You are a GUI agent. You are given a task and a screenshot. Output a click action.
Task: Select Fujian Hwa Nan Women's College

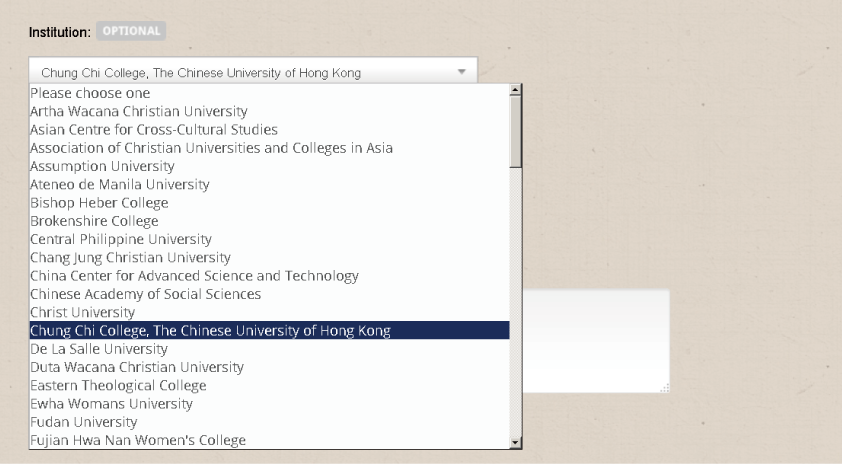coord(269,440)
